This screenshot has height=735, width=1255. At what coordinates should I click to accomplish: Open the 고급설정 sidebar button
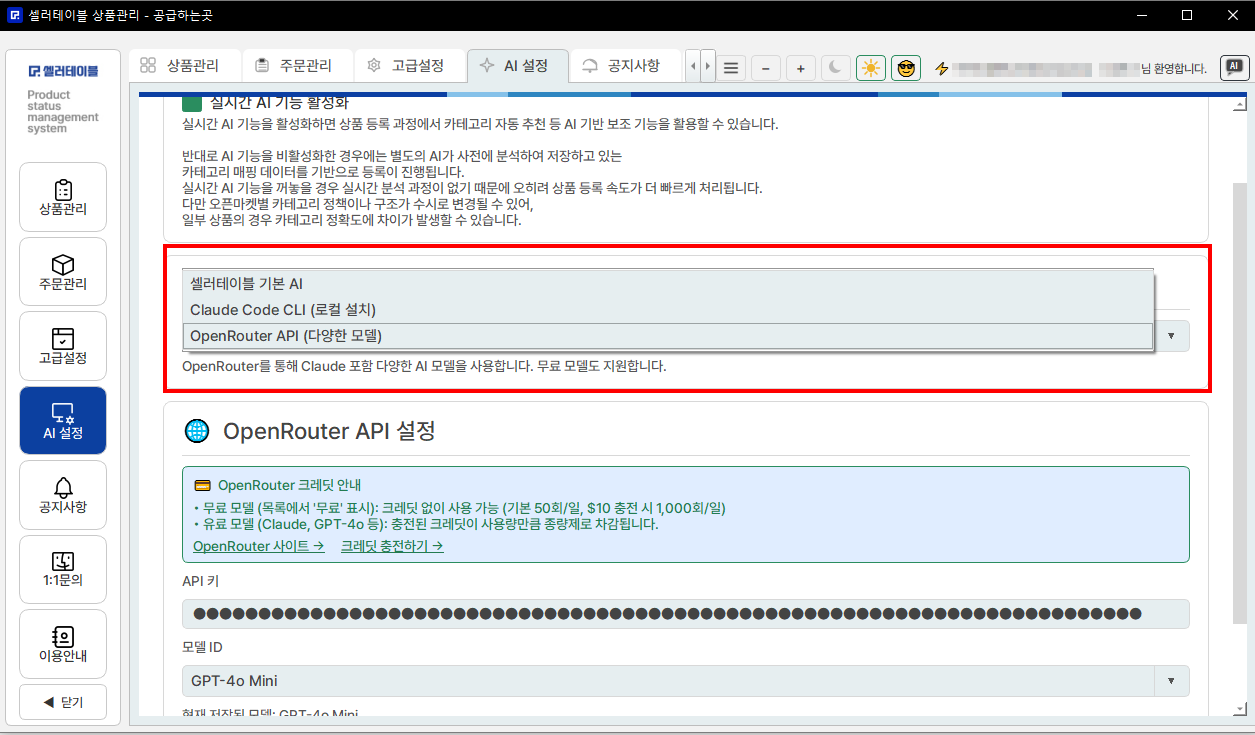63,346
